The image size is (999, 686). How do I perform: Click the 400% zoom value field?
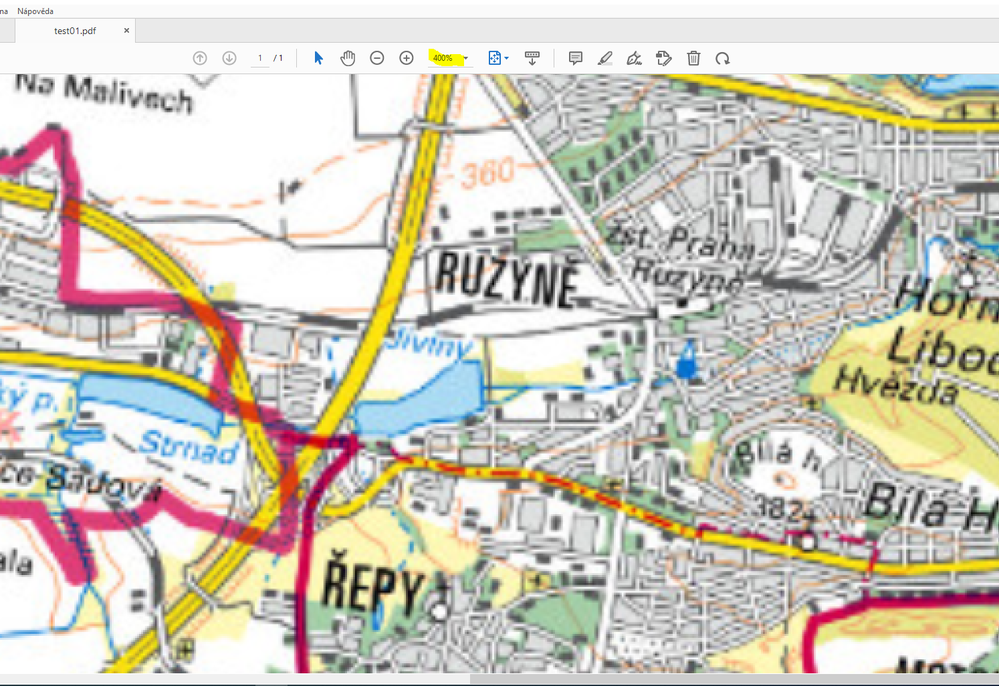443,58
